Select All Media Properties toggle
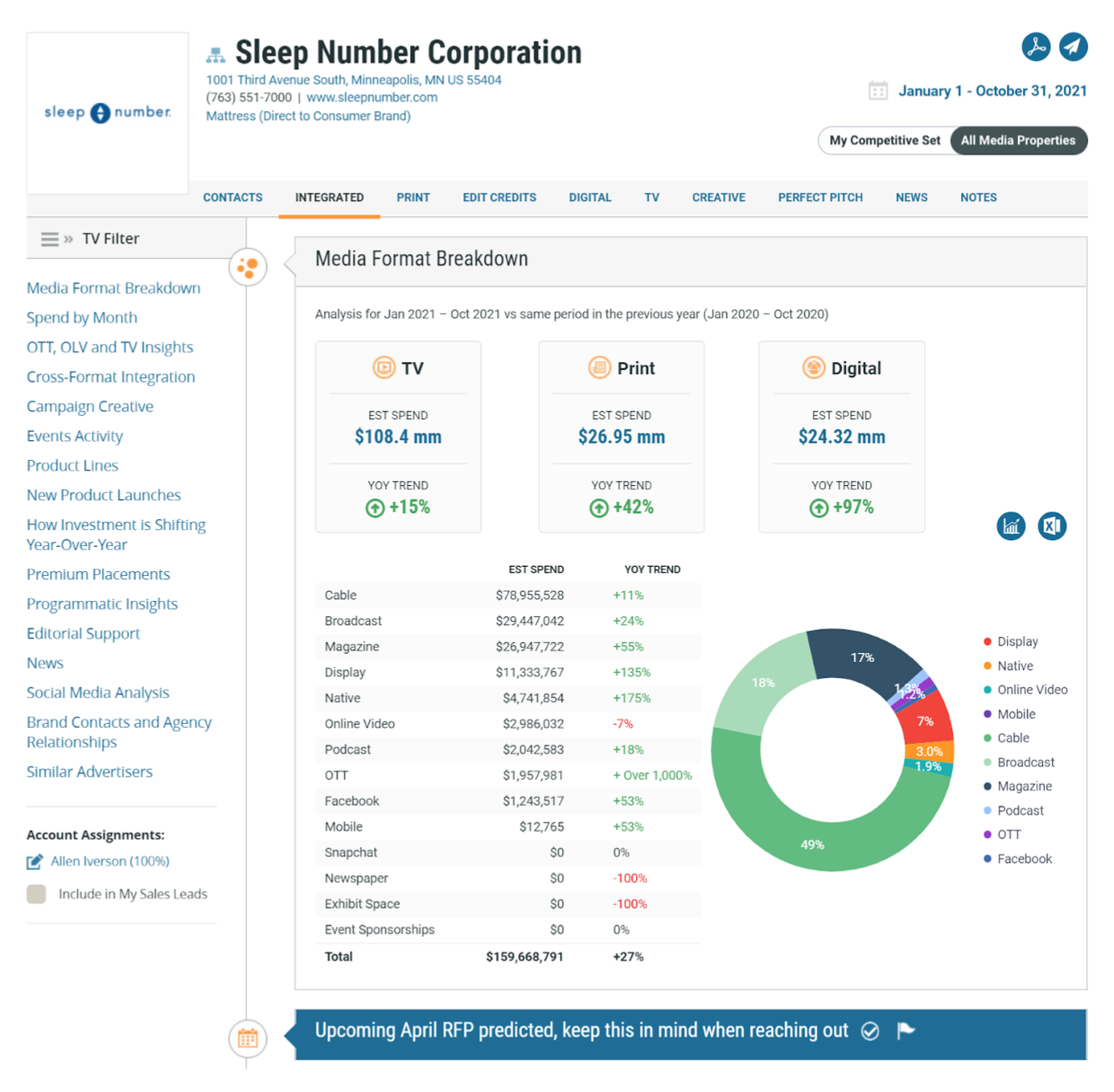Image resolution: width=1114 pixels, height=1092 pixels. 1018,140
